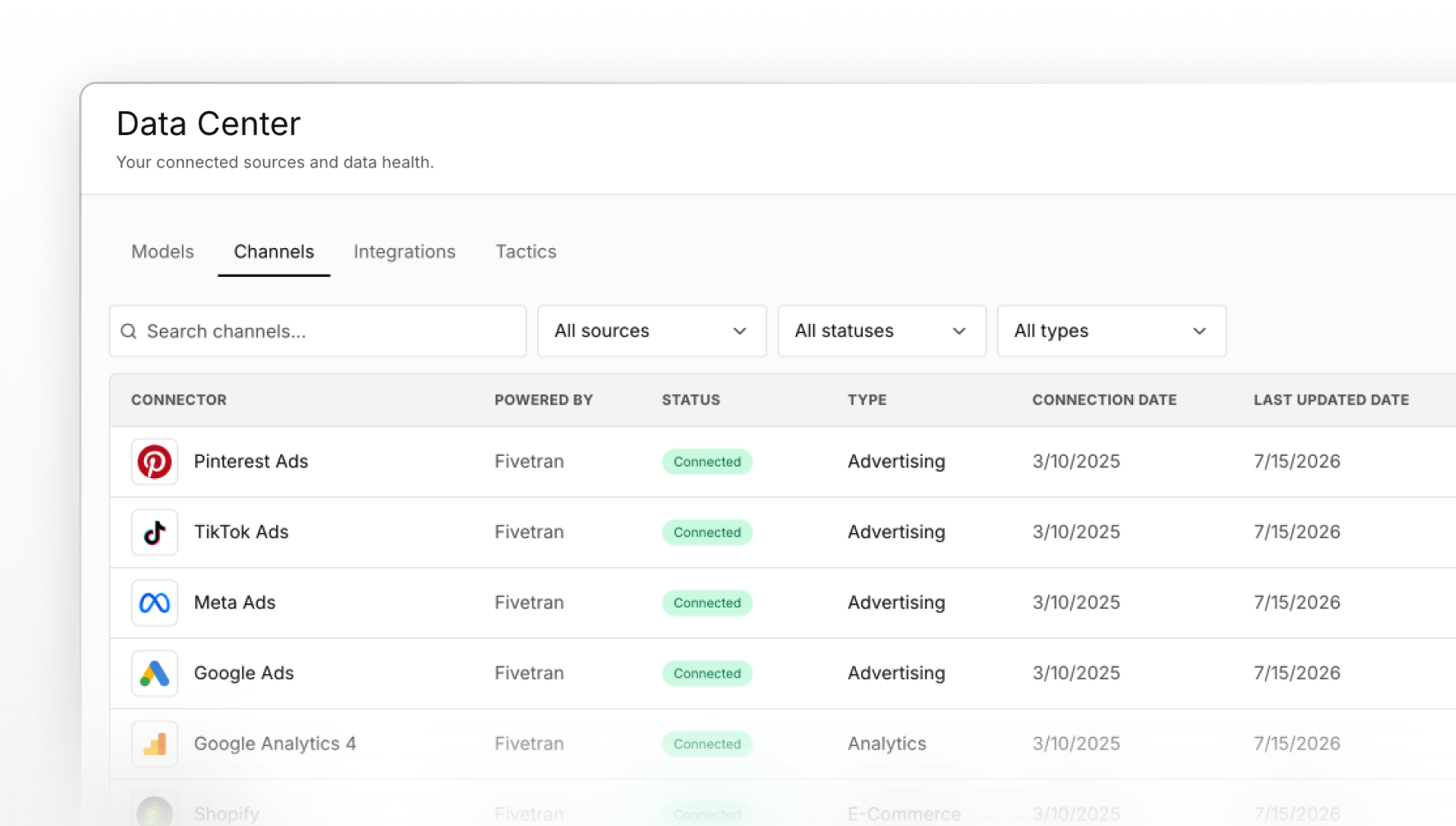Image resolution: width=1456 pixels, height=826 pixels.
Task: Sort by the POWERED BY column header
Action: tap(544, 400)
